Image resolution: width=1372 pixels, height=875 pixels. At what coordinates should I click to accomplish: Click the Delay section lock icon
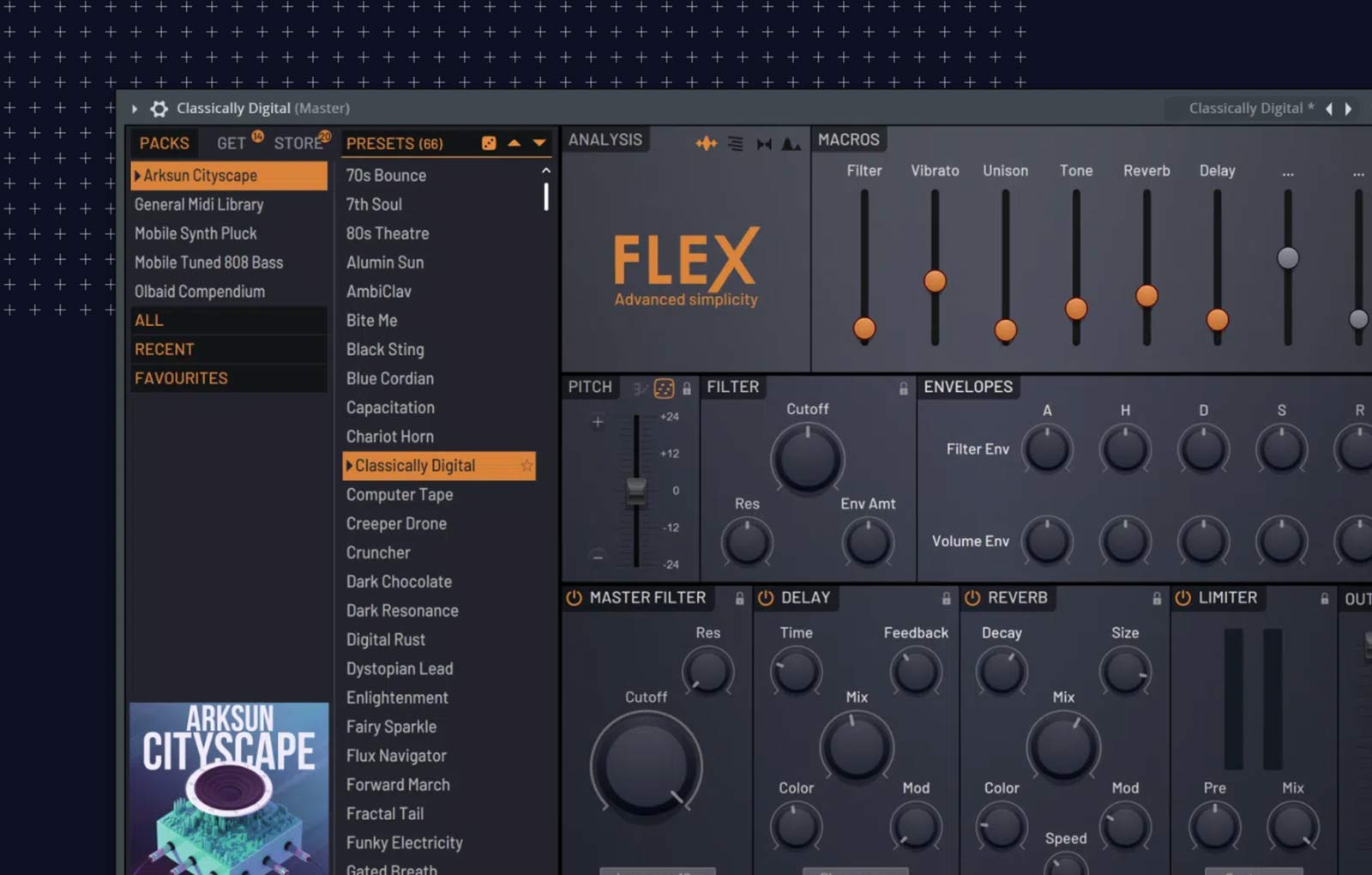pyautogui.click(x=946, y=599)
